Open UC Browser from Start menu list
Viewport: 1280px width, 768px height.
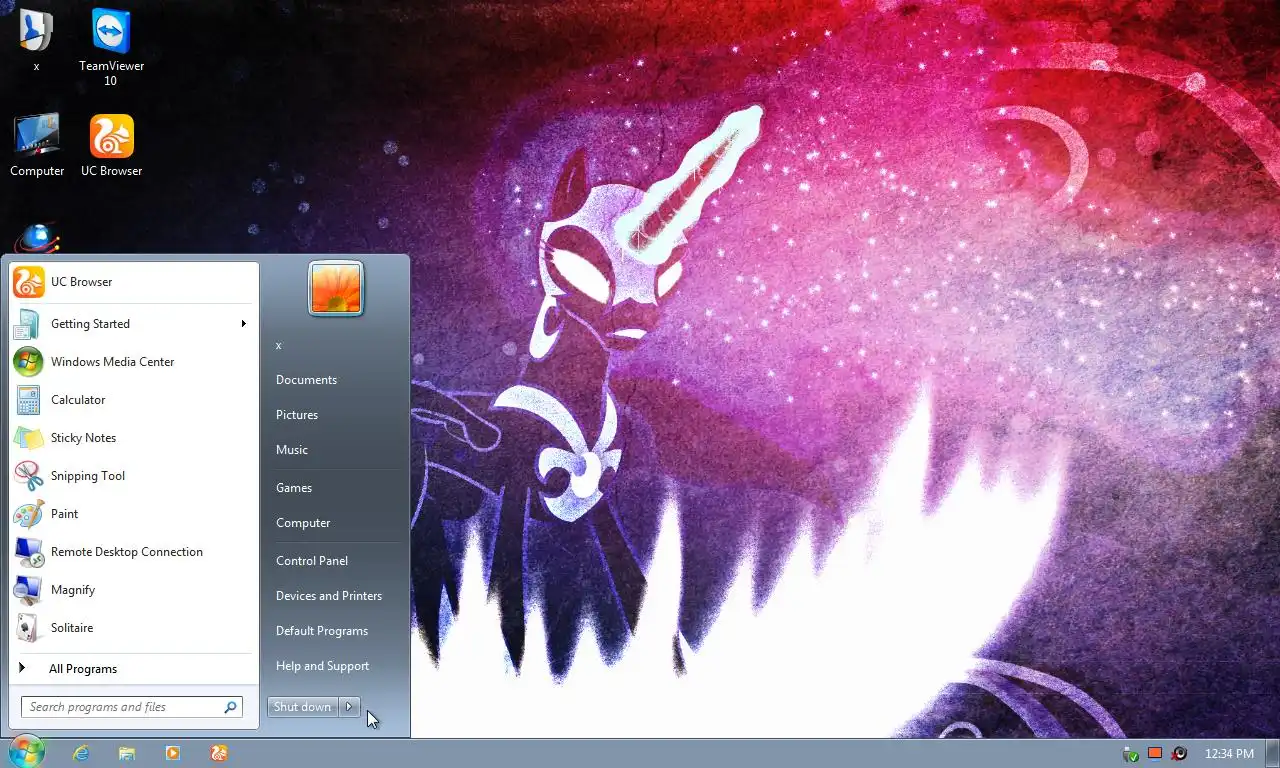tap(133, 282)
